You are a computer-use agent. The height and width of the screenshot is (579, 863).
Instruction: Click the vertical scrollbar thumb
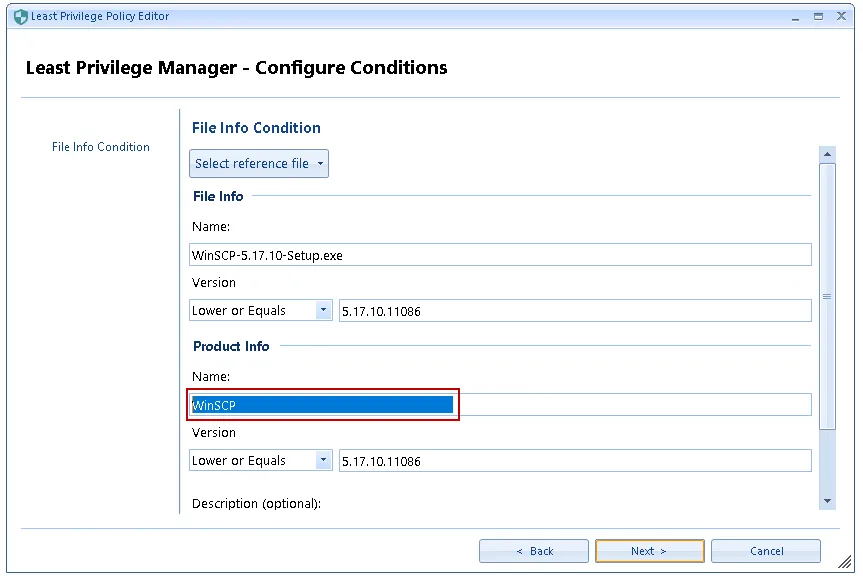(827, 296)
